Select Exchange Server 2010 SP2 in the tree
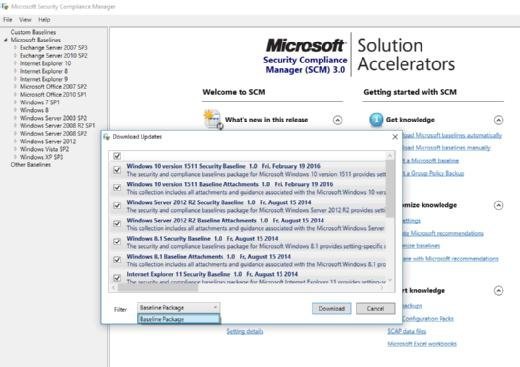 (x=53, y=56)
